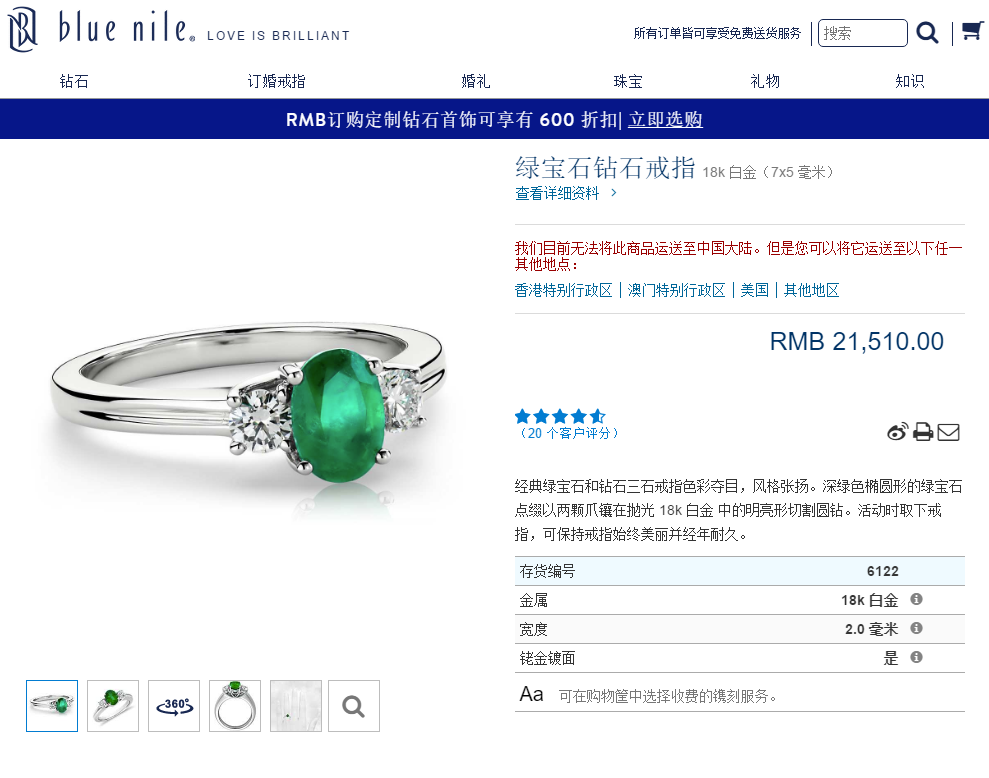This screenshot has height=778, width=989.
Task: Click the search magnifier icon
Action: [x=927, y=32]
